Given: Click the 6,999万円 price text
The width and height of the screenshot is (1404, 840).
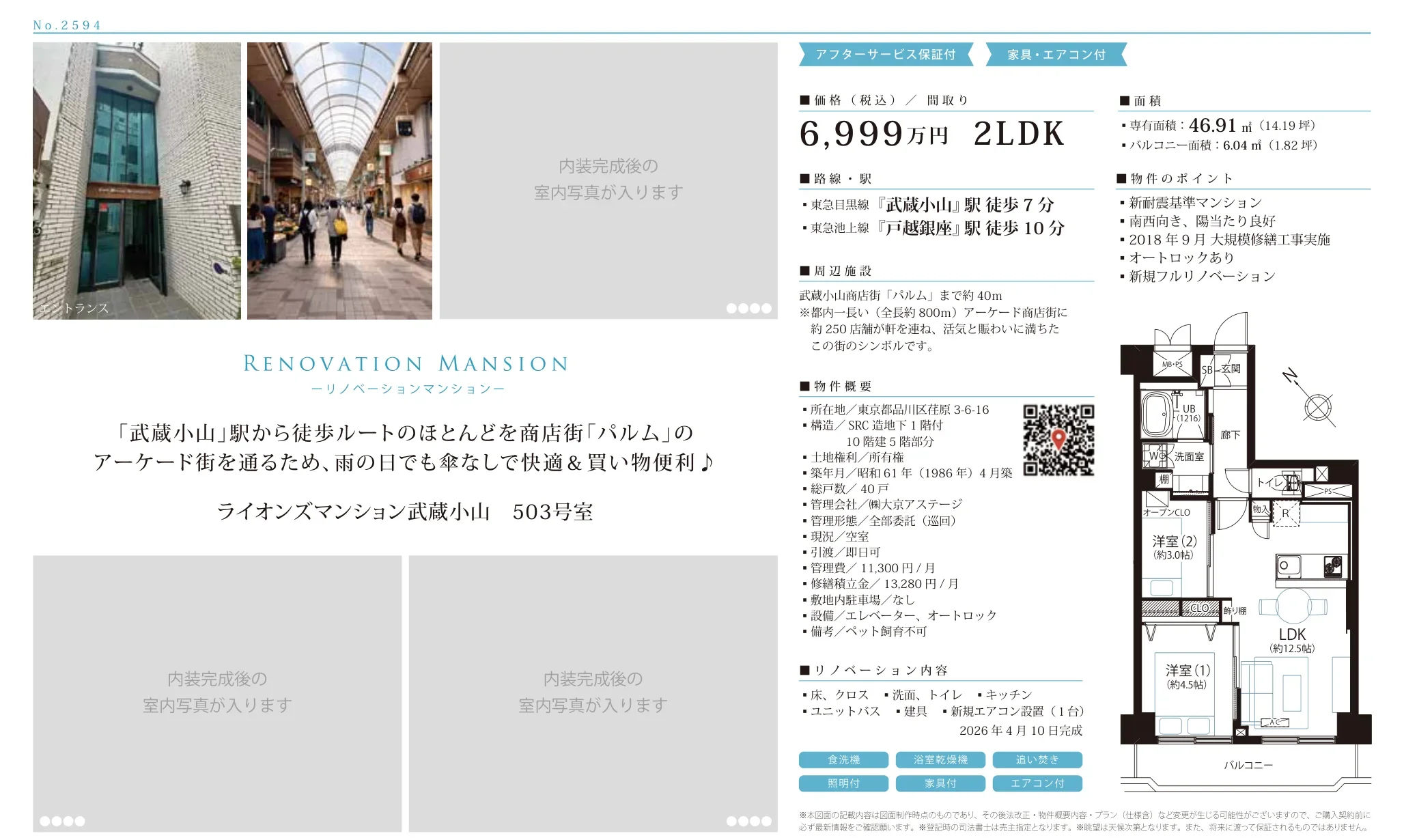Looking at the screenshot, I should (873, 134).
